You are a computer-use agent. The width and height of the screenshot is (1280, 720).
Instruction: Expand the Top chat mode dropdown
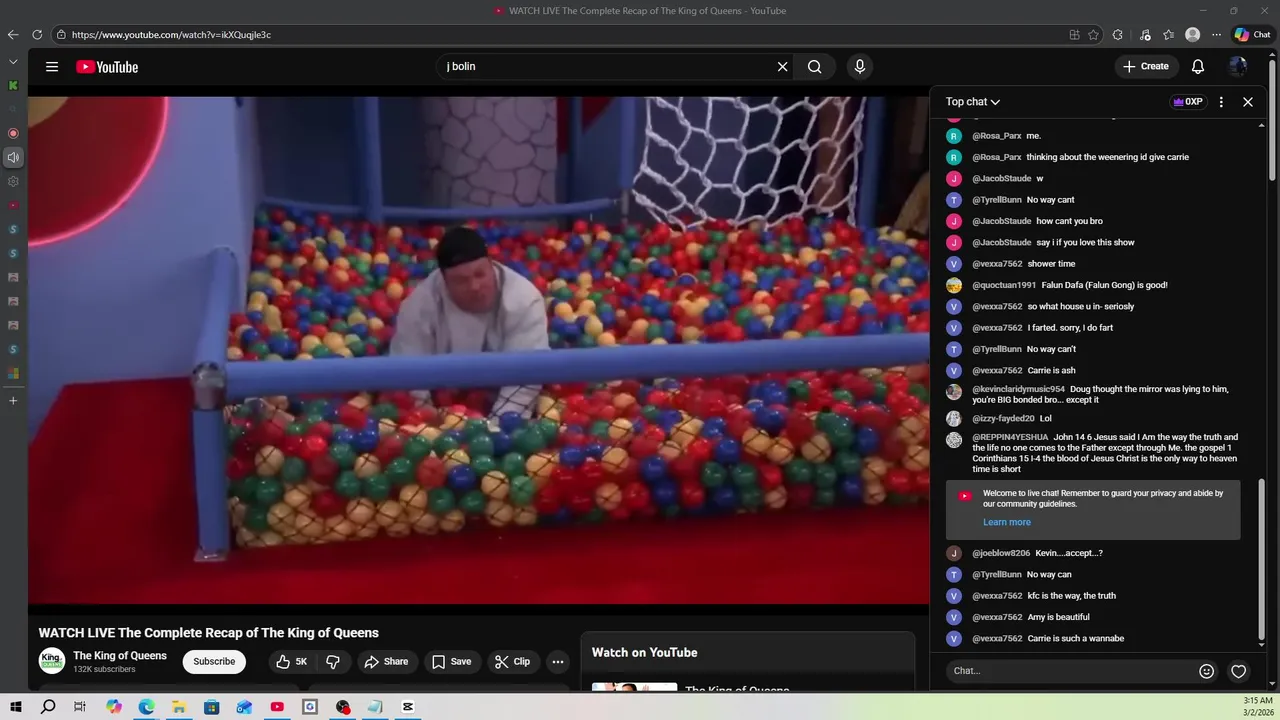click(973, 102)
